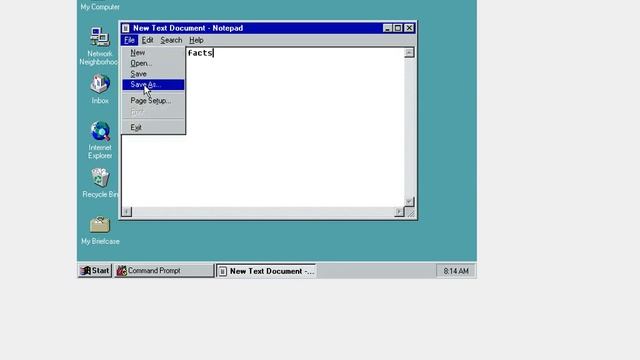
Task: Open the Search menu
Action: pyautogui.click(x=171, y=40)
